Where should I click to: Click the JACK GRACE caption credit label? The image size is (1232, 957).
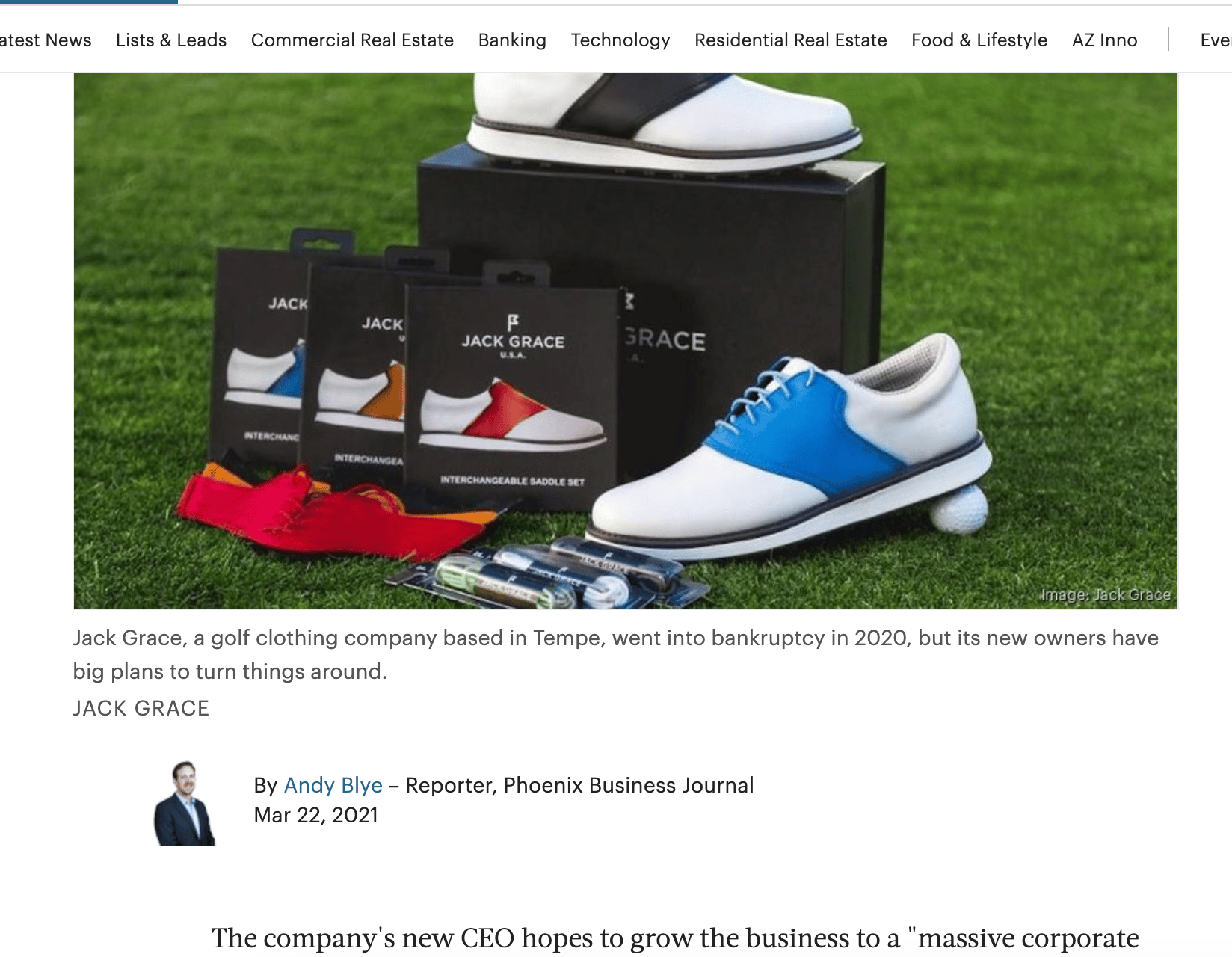[141, 708]
